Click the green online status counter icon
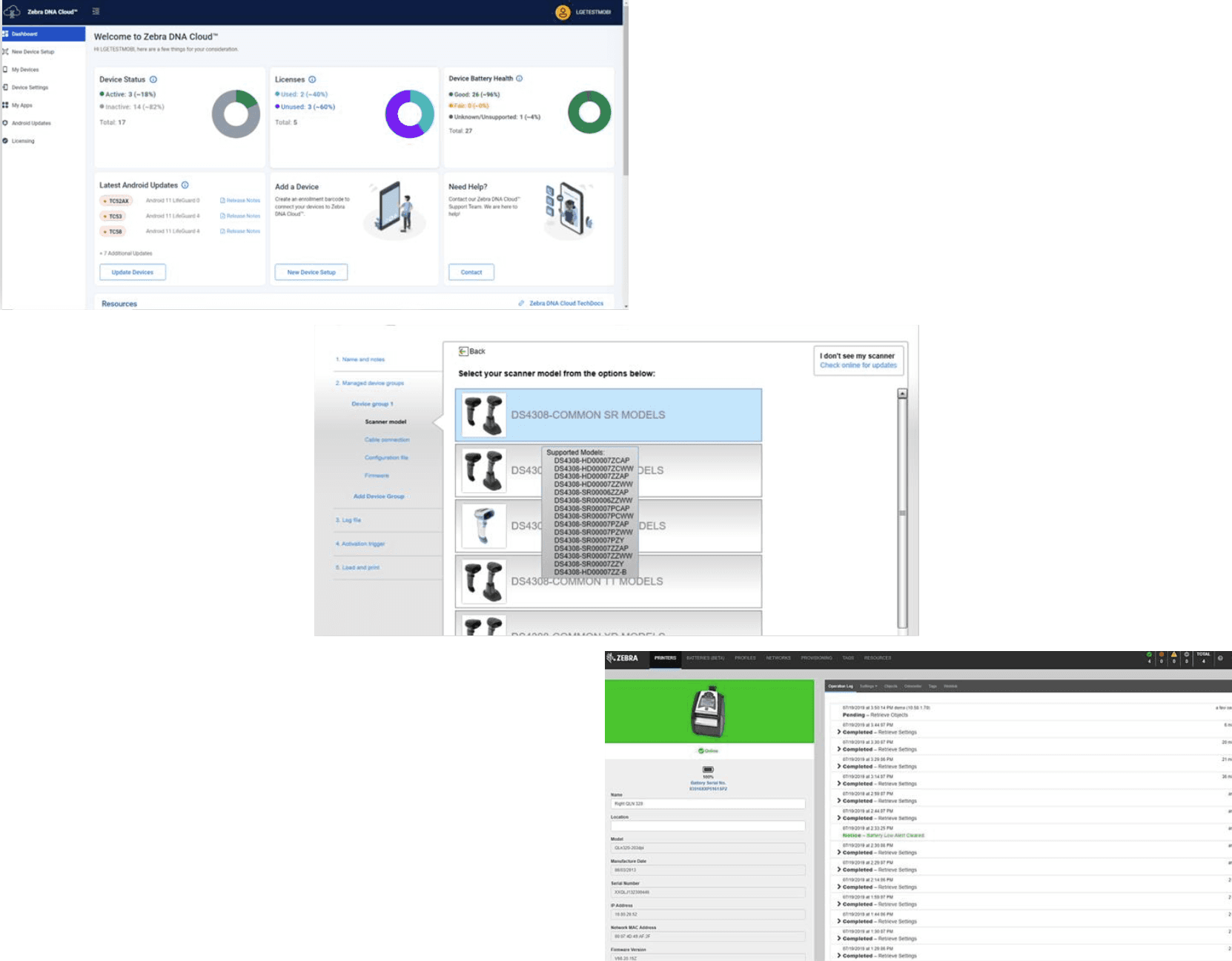Screen dimensions: 1232x961 tap(1150, 655)
